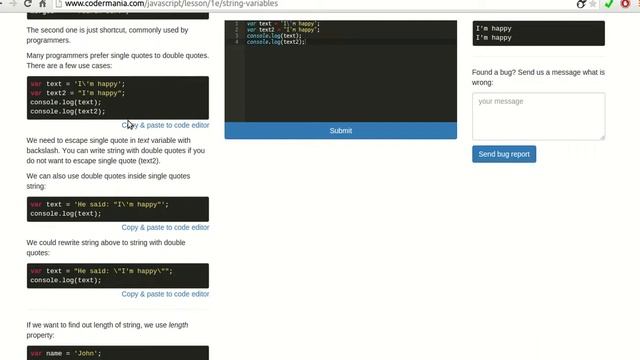Image resolution: width=640 pixels, height=360 pixels.
Task: Copy & paste I'm happy example to editor
Action: [165, 125]
